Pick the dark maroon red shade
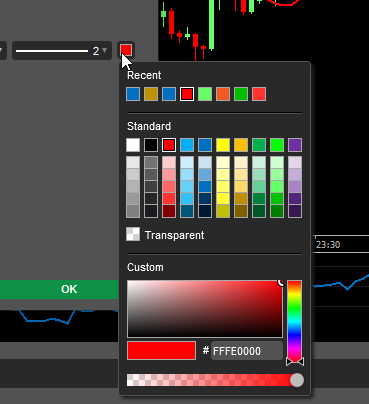Image resolution: width=369 pixels, height=404 pixels. click(169, 211)
